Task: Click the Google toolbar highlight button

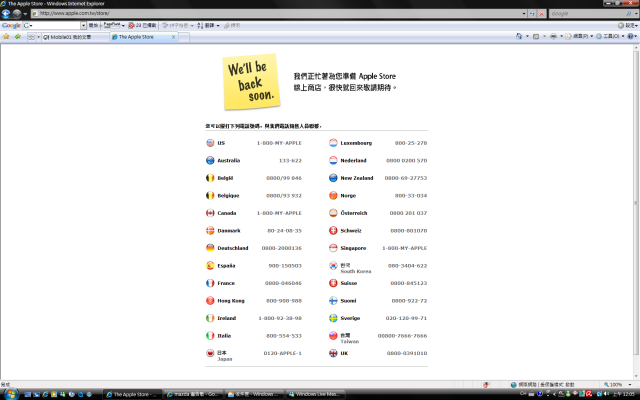Action: pyautogui.click(x=232, y=25)
